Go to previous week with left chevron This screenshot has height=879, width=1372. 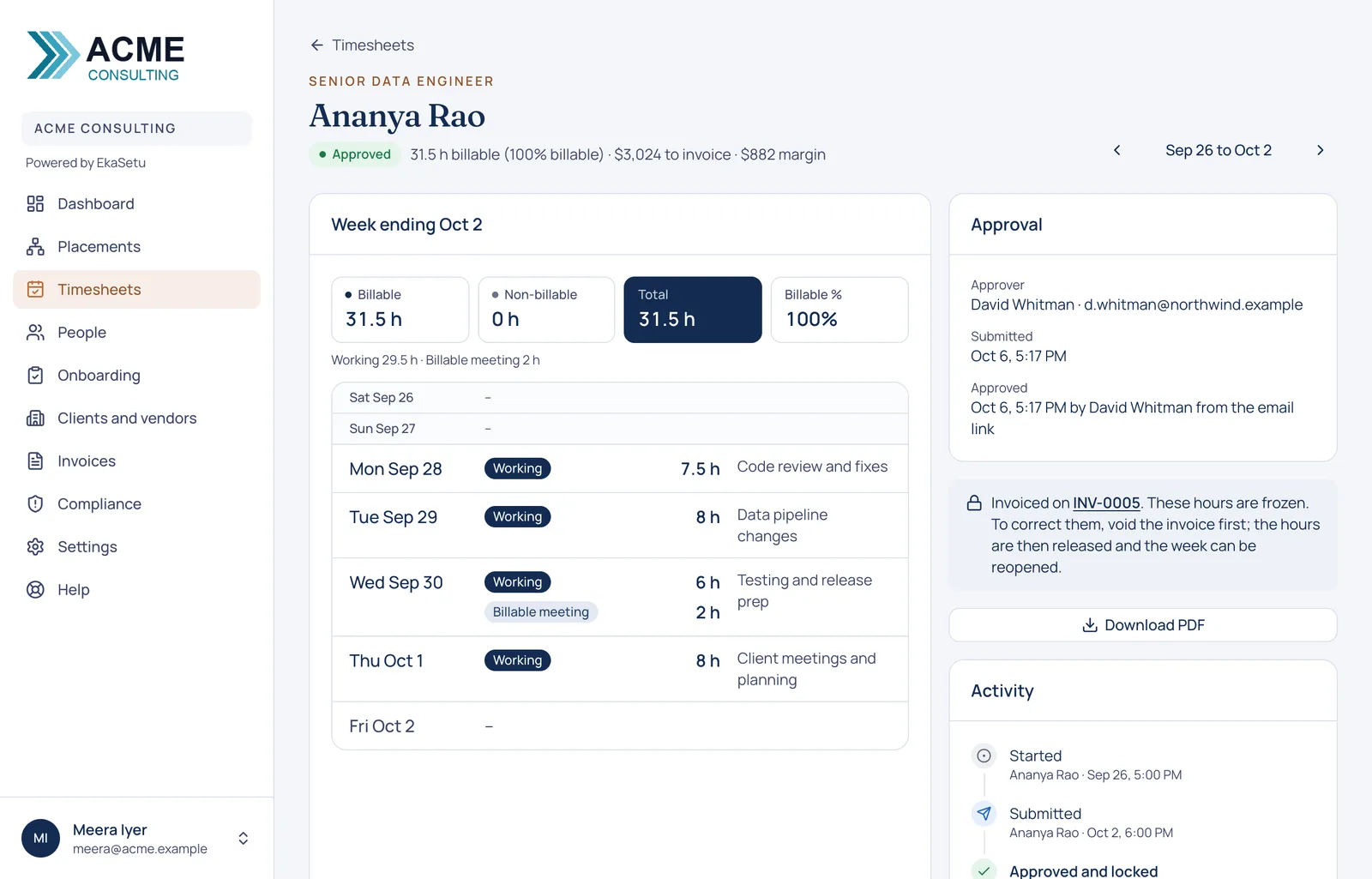click(x=1116, y=150)
